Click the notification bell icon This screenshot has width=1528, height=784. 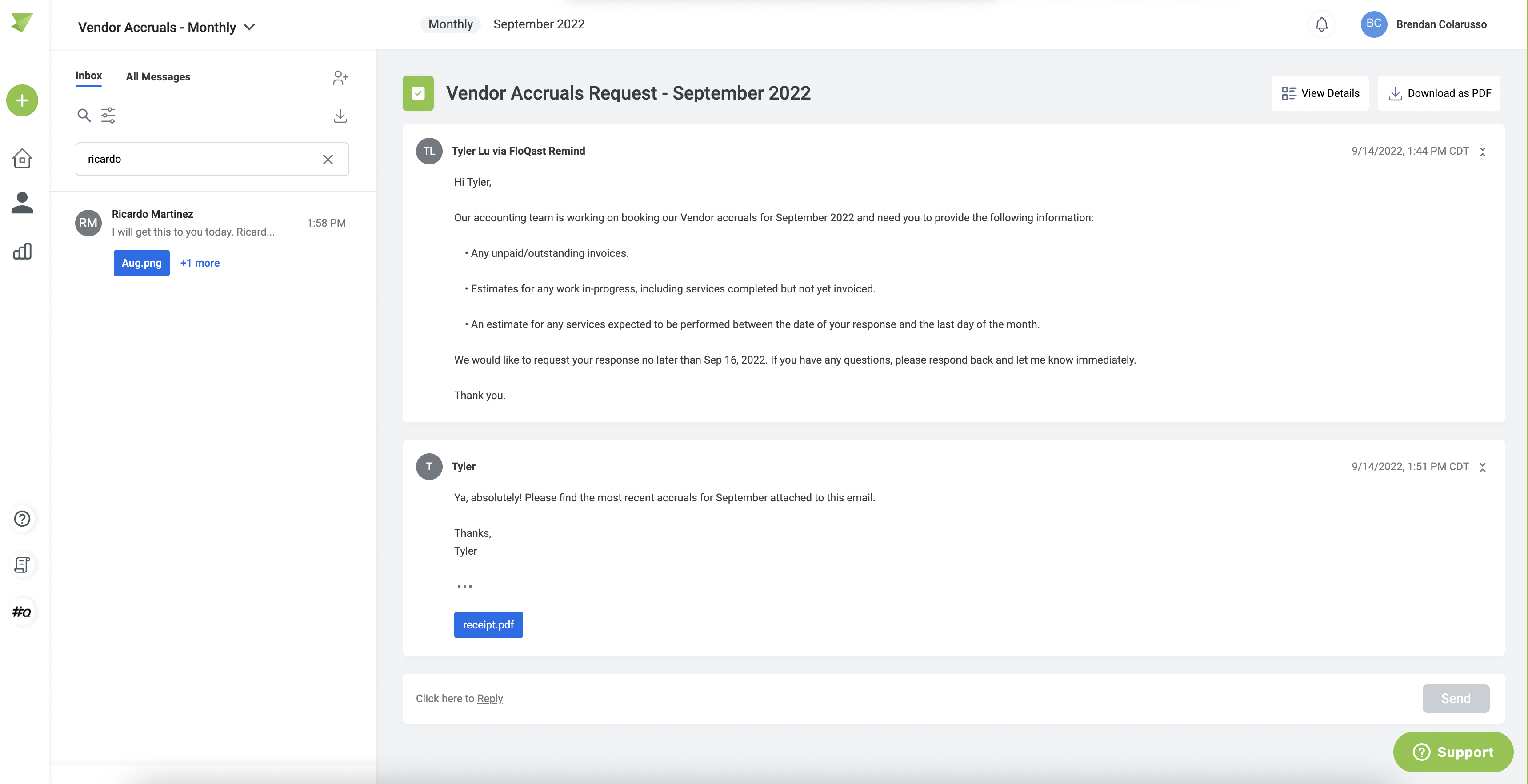pyautogui.click(x=1321, y=24)
